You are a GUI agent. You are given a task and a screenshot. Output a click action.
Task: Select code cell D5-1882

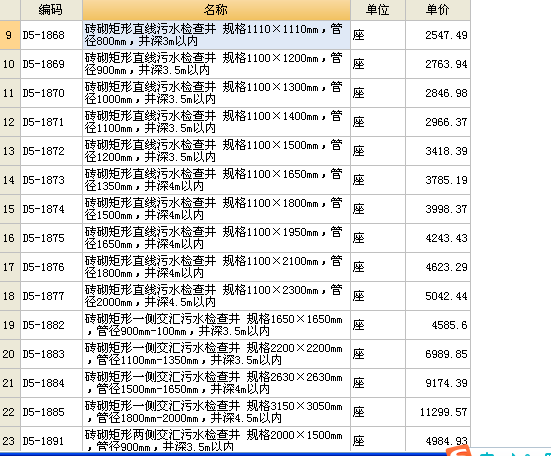(x=51, y=325)
